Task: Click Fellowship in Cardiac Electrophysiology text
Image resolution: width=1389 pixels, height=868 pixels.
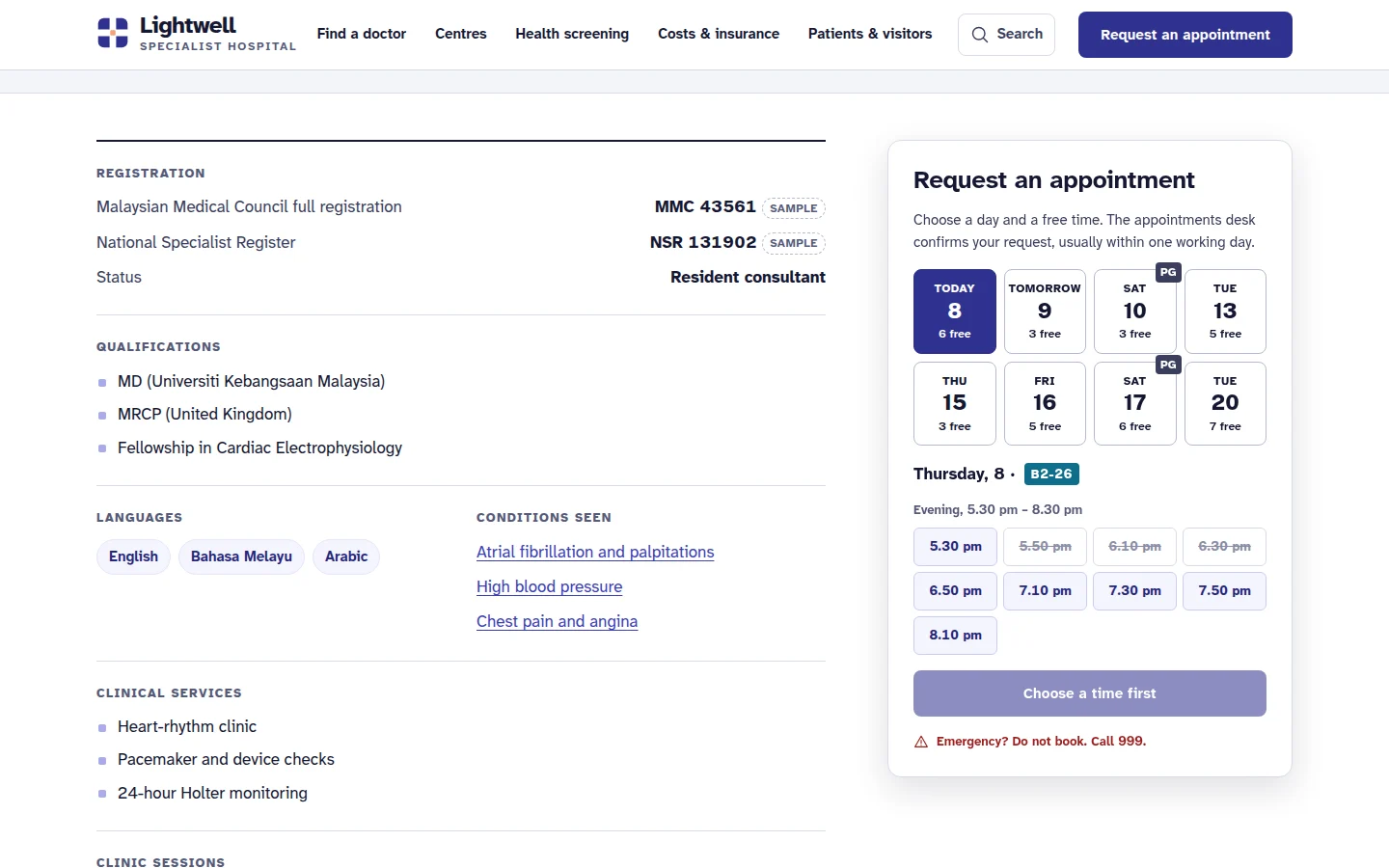Action: pos(259,448)
